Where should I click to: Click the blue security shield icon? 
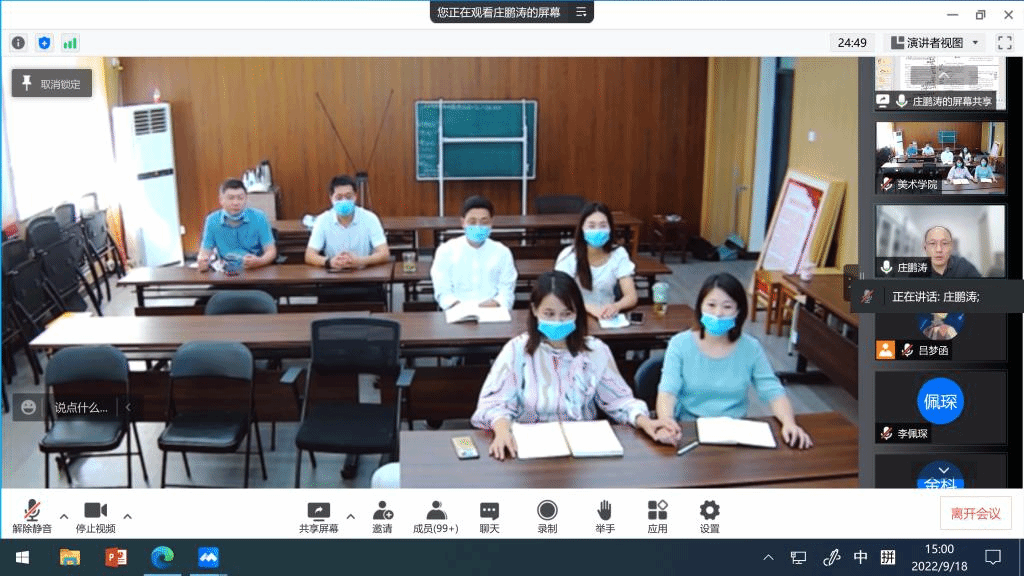tap(44, 43)
